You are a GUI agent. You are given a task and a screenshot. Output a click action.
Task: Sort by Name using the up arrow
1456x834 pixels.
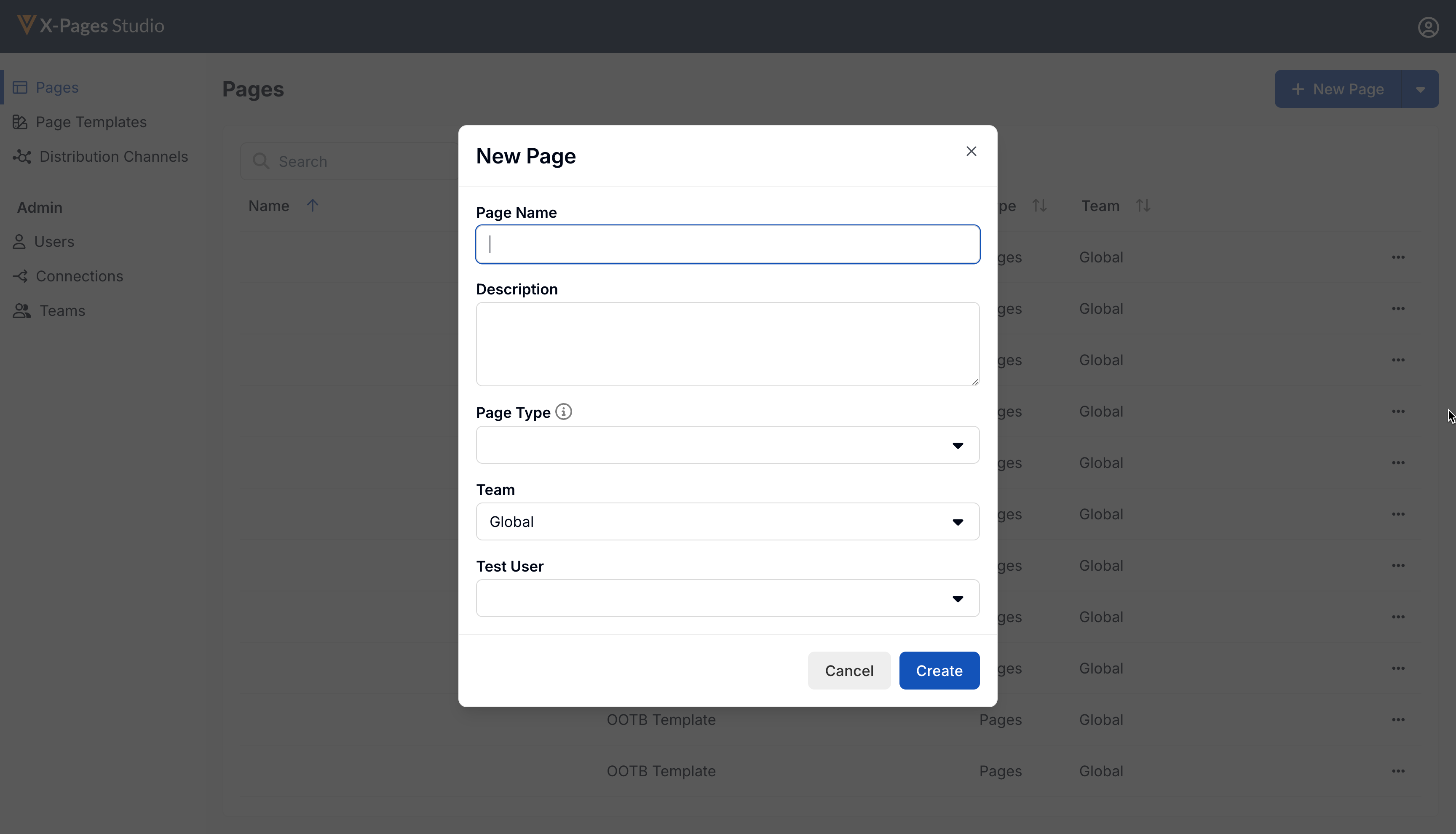[x=312, y=206]
